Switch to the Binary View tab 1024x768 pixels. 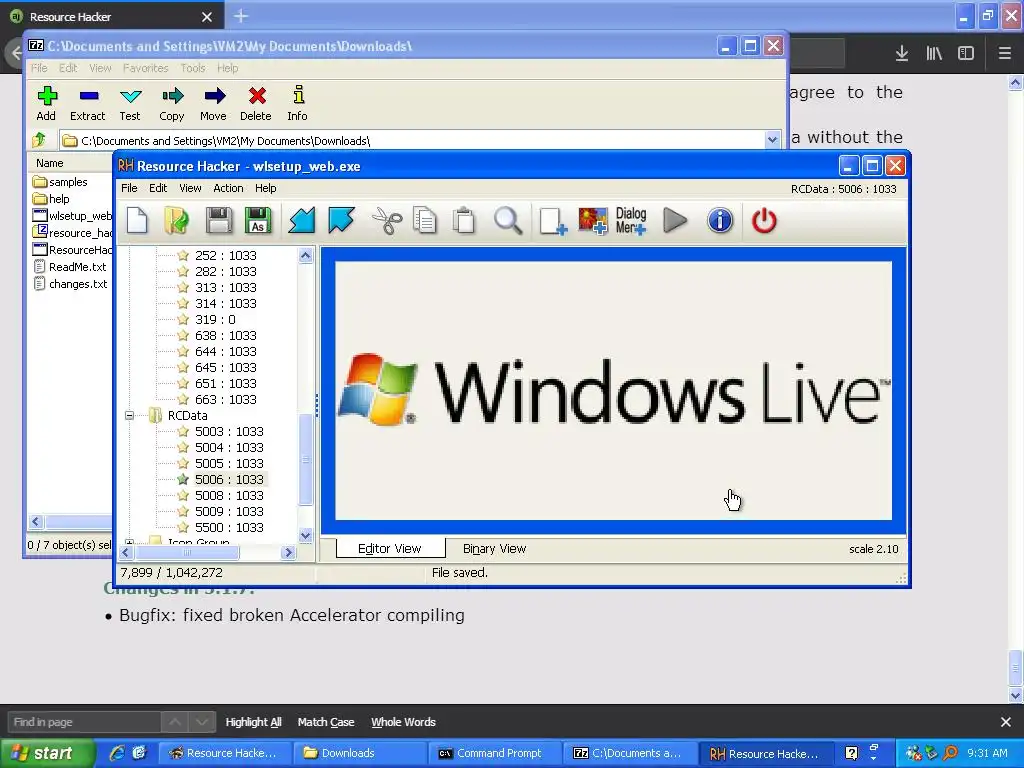click(x=494, y=549)
